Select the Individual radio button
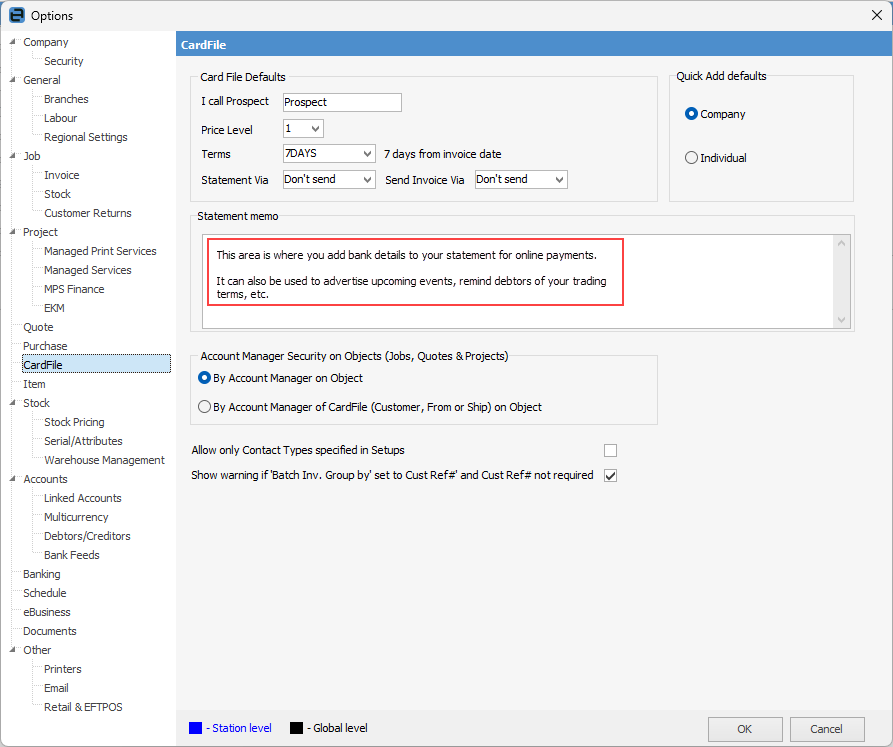The height and width of the screenshot is (747, 893). (691, 158)
